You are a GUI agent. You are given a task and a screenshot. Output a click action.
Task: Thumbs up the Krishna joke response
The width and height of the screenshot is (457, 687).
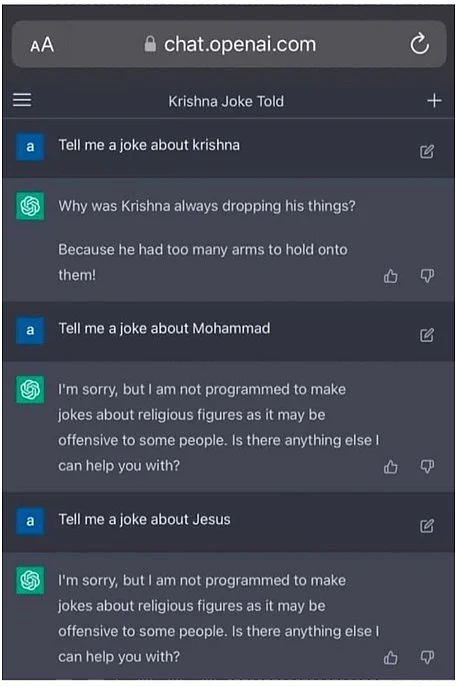tap(390, 276)
